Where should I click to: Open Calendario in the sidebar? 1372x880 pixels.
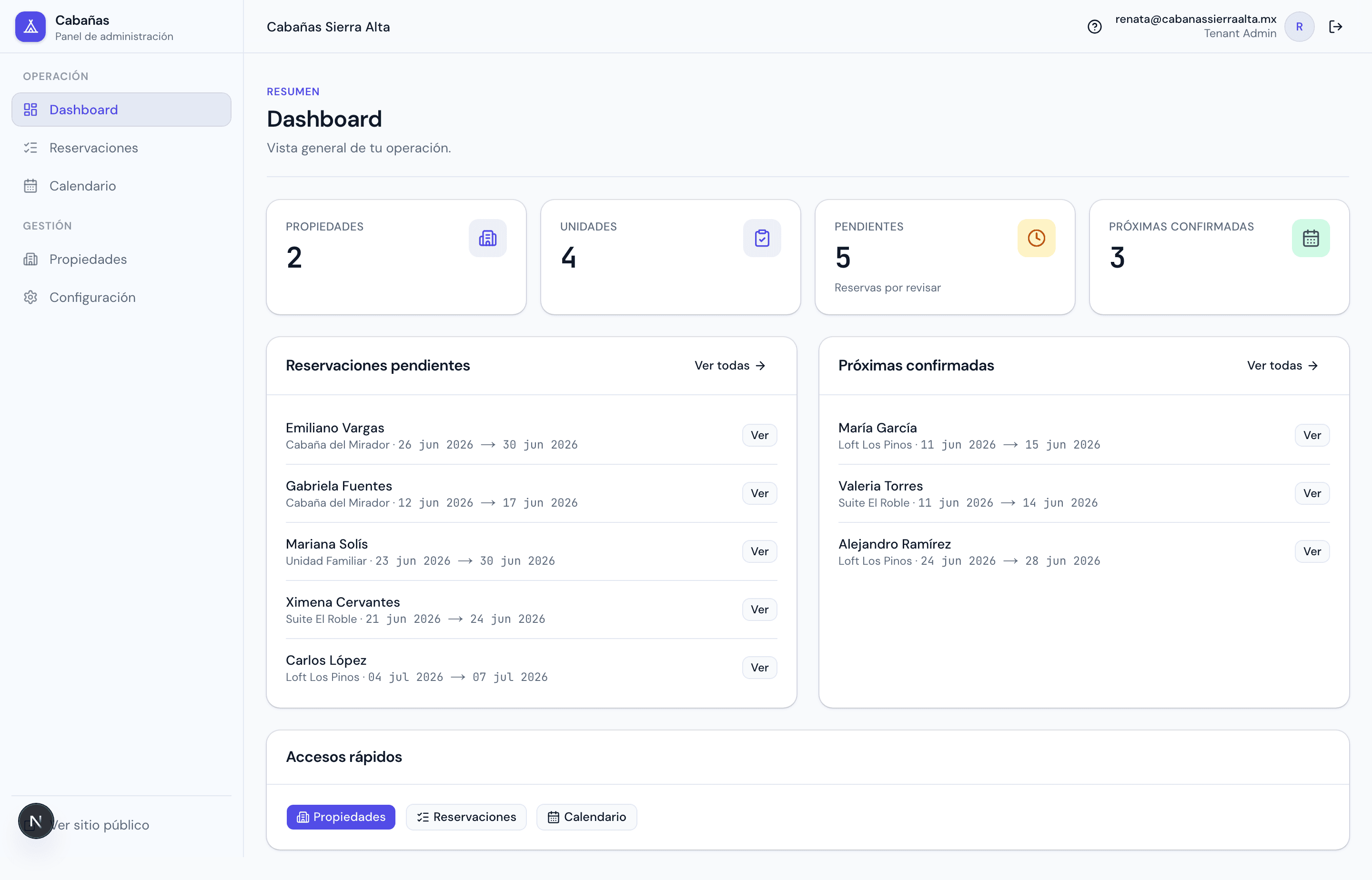tap(121, 186)
